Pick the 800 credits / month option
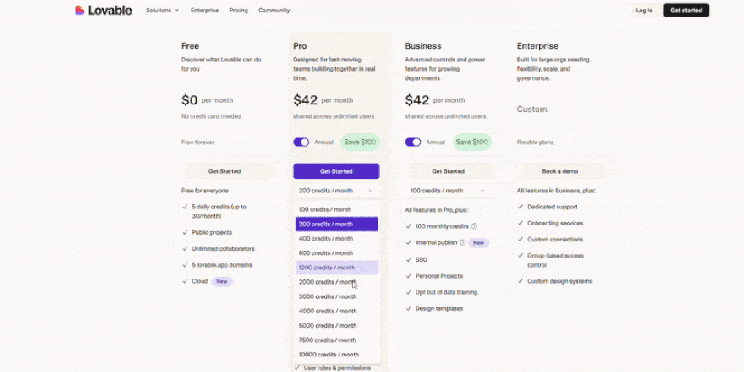The height and width of the screenshot is (372, 744). (336, 253)
